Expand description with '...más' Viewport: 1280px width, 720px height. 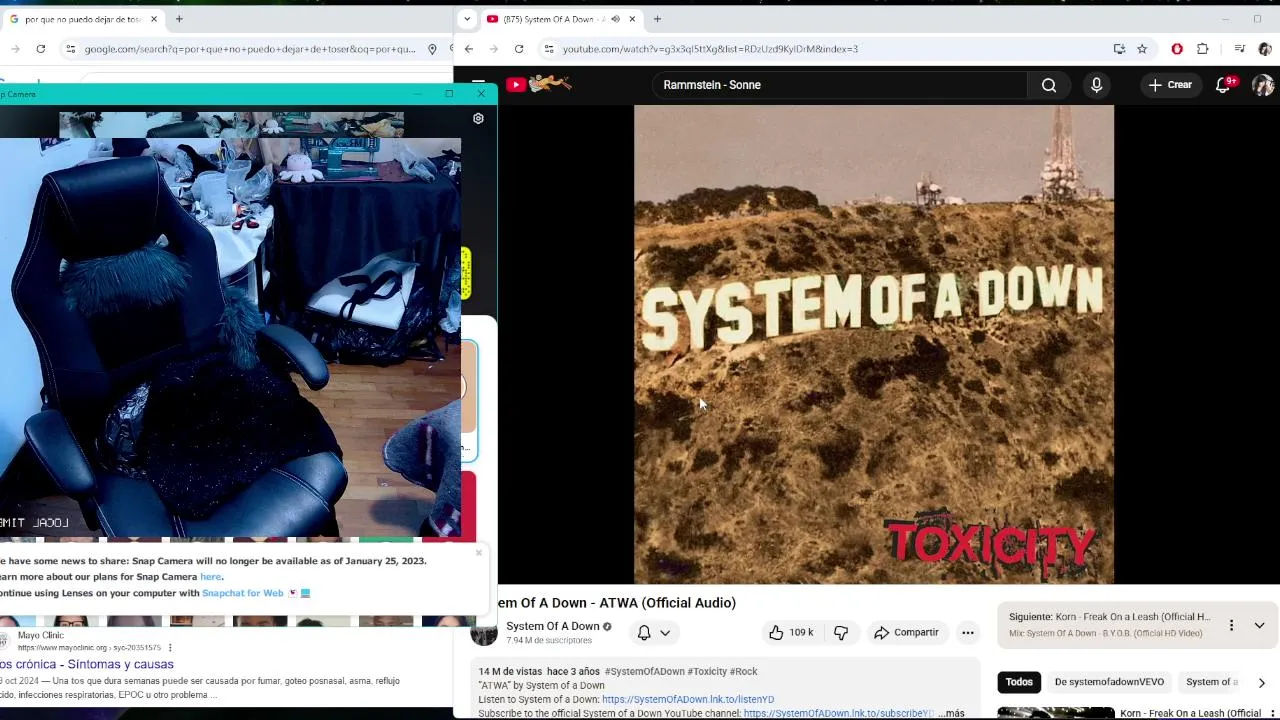click(x=951, y=714)
